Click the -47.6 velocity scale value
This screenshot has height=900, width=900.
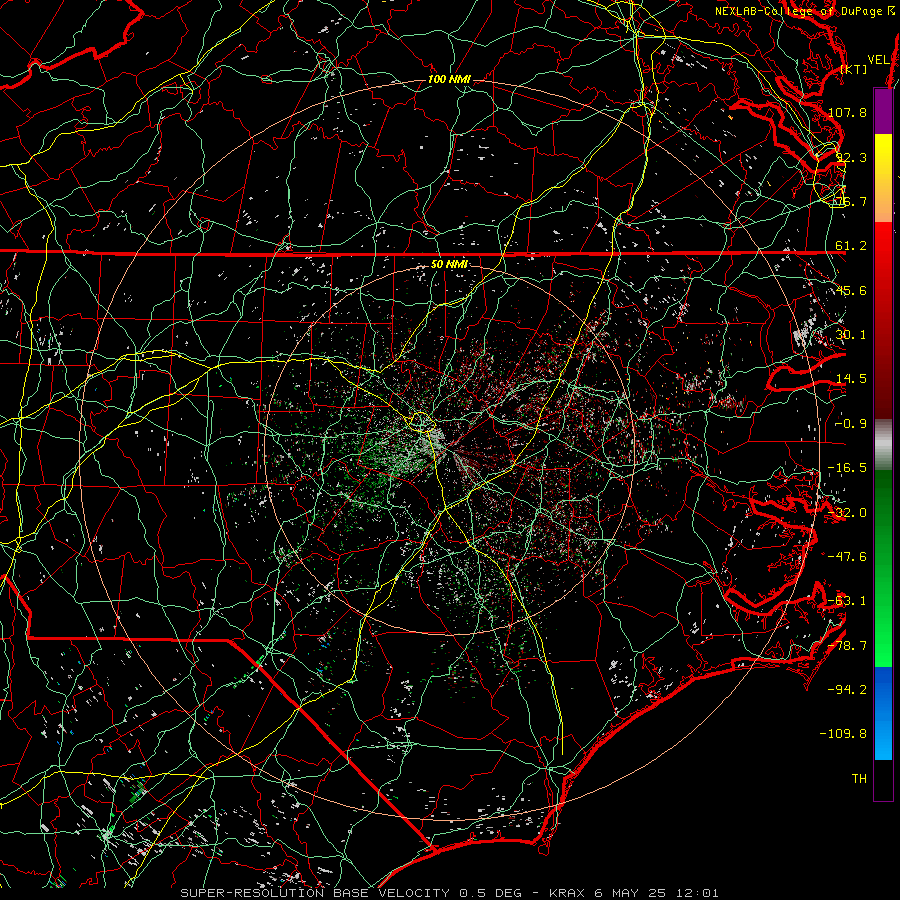coord(847,557)
